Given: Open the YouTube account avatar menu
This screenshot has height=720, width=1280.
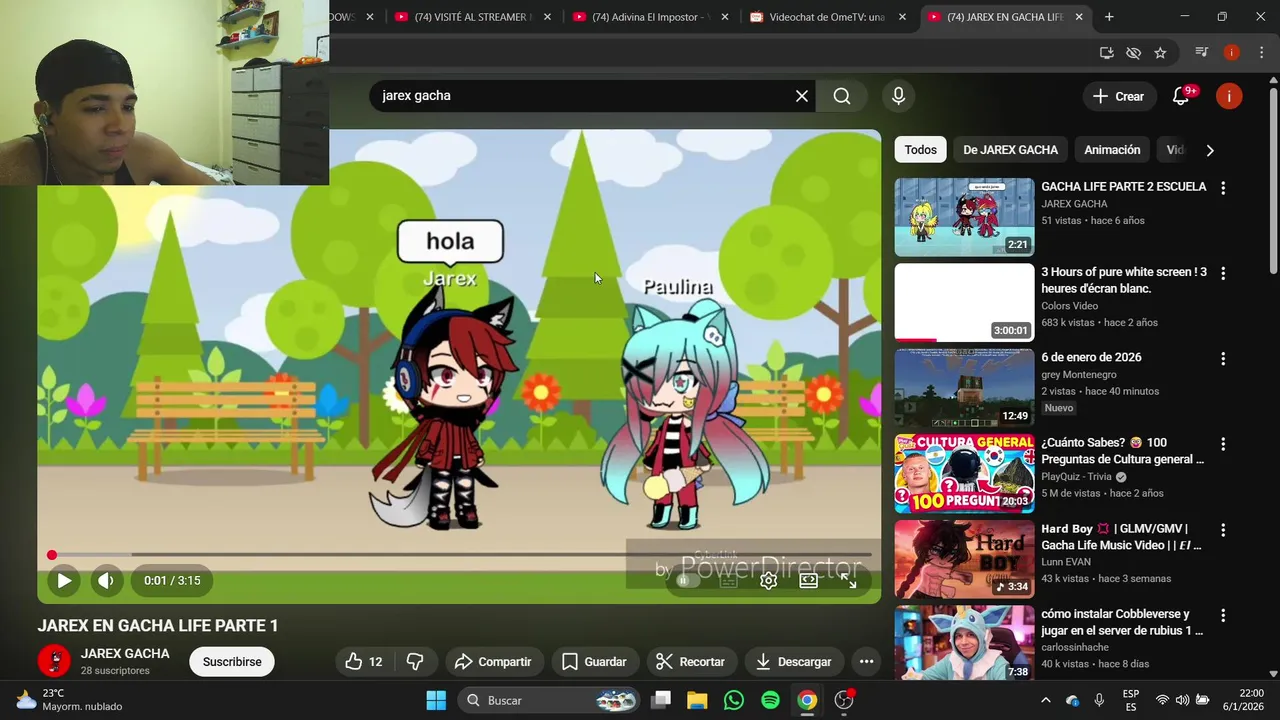Looking at the screenshot, I should (1229, 96).
